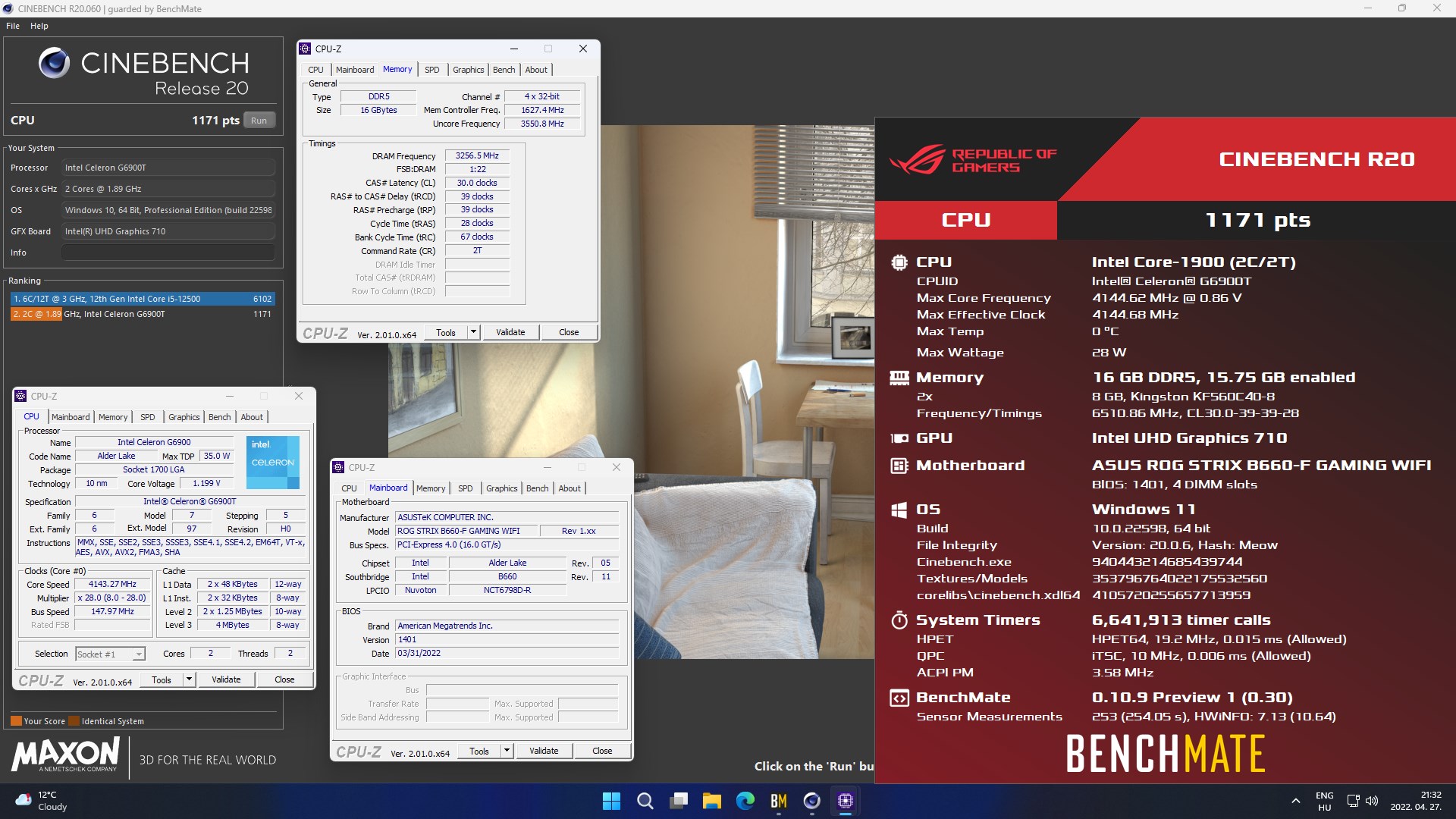
Task: Select Celeron G6900T ranking entry
Action: (x=142, y=314)
